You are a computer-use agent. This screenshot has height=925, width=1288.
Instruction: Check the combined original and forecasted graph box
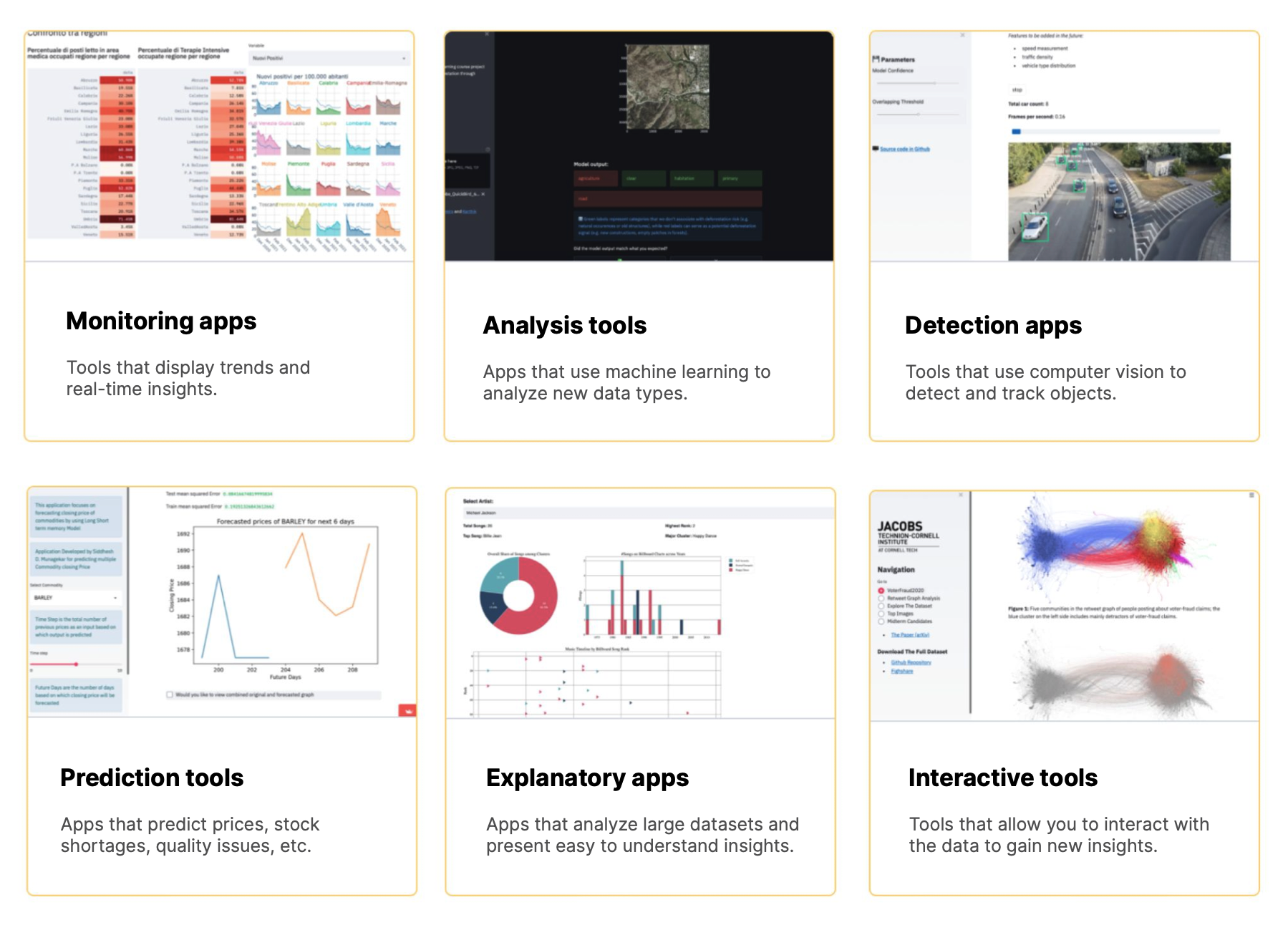tap(170, 694)
